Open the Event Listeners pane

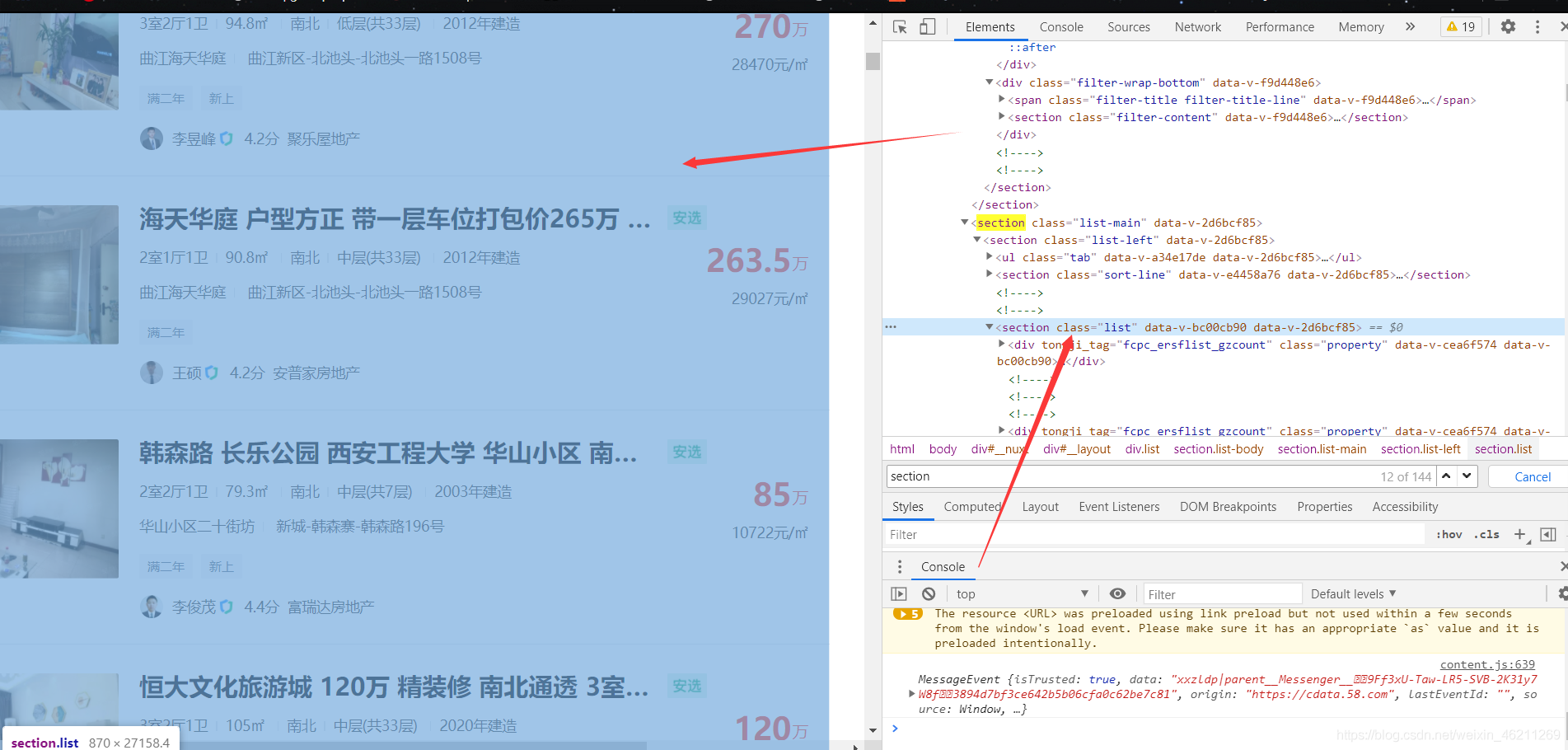pyautogui.click(x=1119, y=507)
